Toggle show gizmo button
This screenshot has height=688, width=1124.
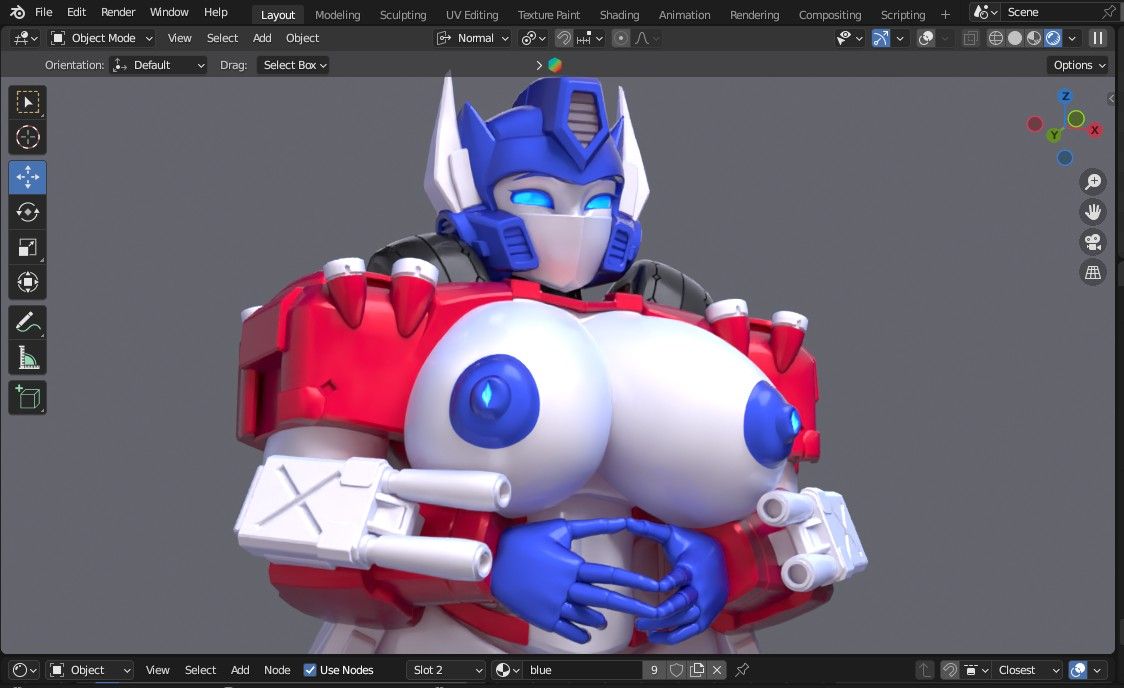point(880,38)
